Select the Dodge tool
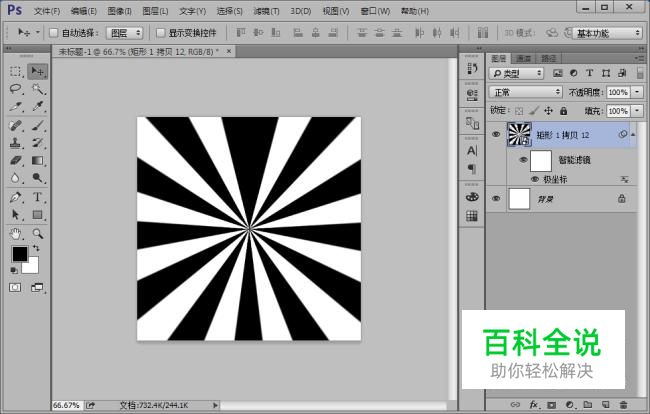Viewport: 650px width, 414px height. click(x=37, y=178)
